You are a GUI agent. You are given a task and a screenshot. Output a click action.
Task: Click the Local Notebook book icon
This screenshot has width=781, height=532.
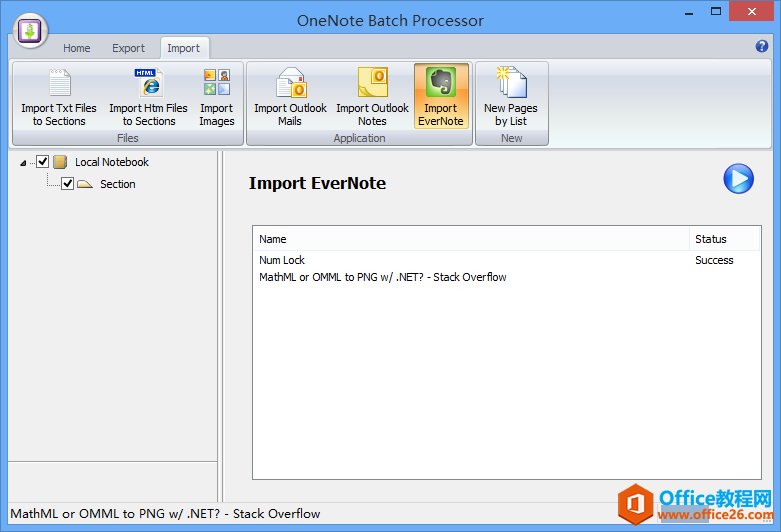tap(60, 162)
